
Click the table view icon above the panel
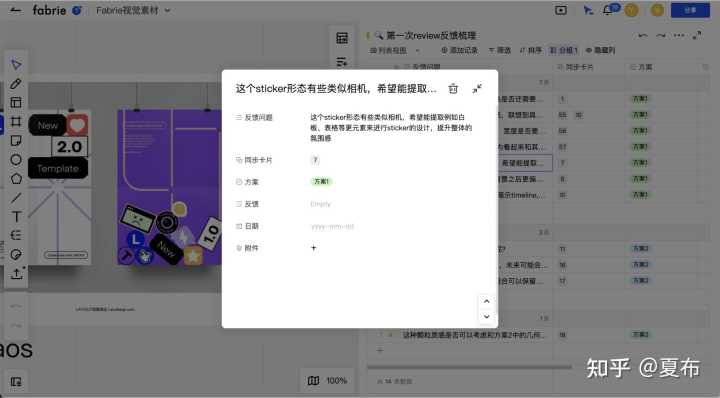pos(342,38)
